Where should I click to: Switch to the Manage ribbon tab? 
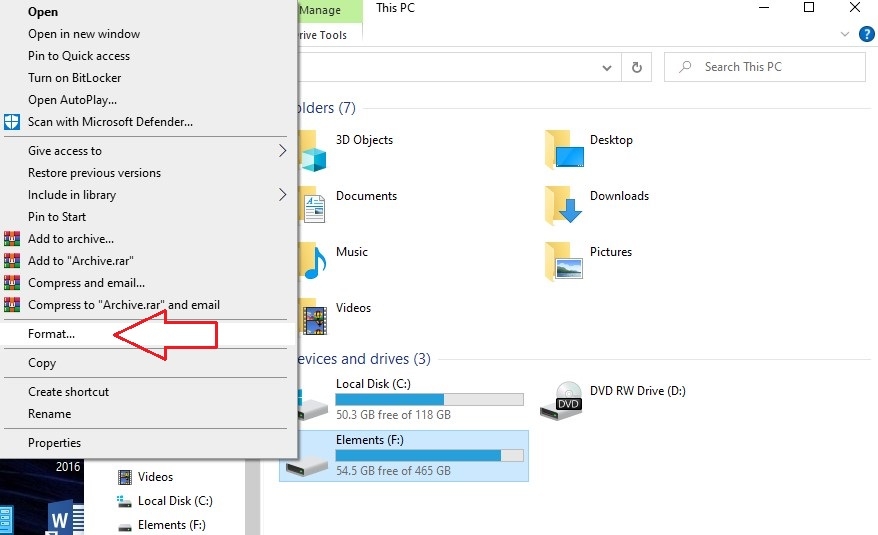coord(320,11)
